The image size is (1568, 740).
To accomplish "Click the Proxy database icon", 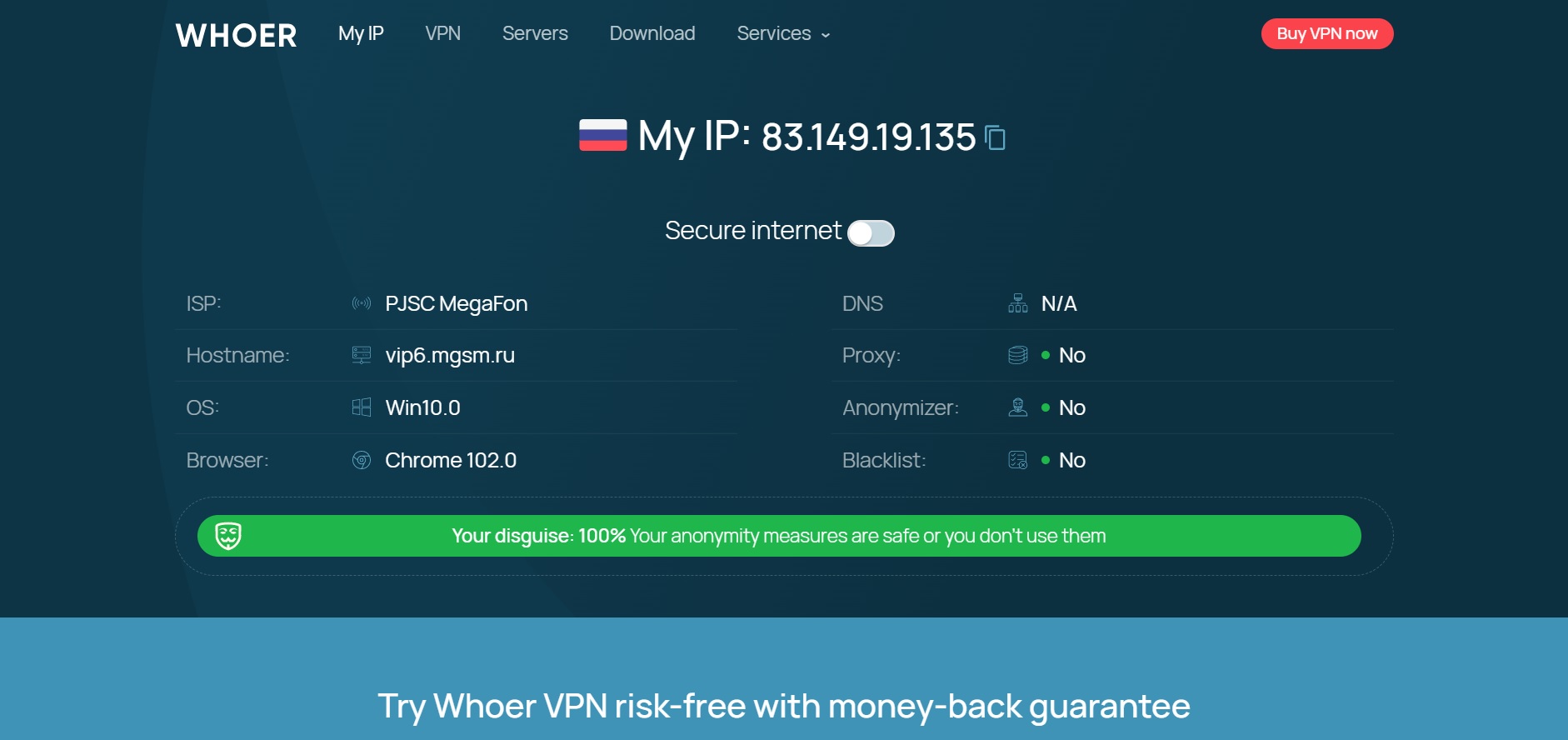I will click(1017, 355).
